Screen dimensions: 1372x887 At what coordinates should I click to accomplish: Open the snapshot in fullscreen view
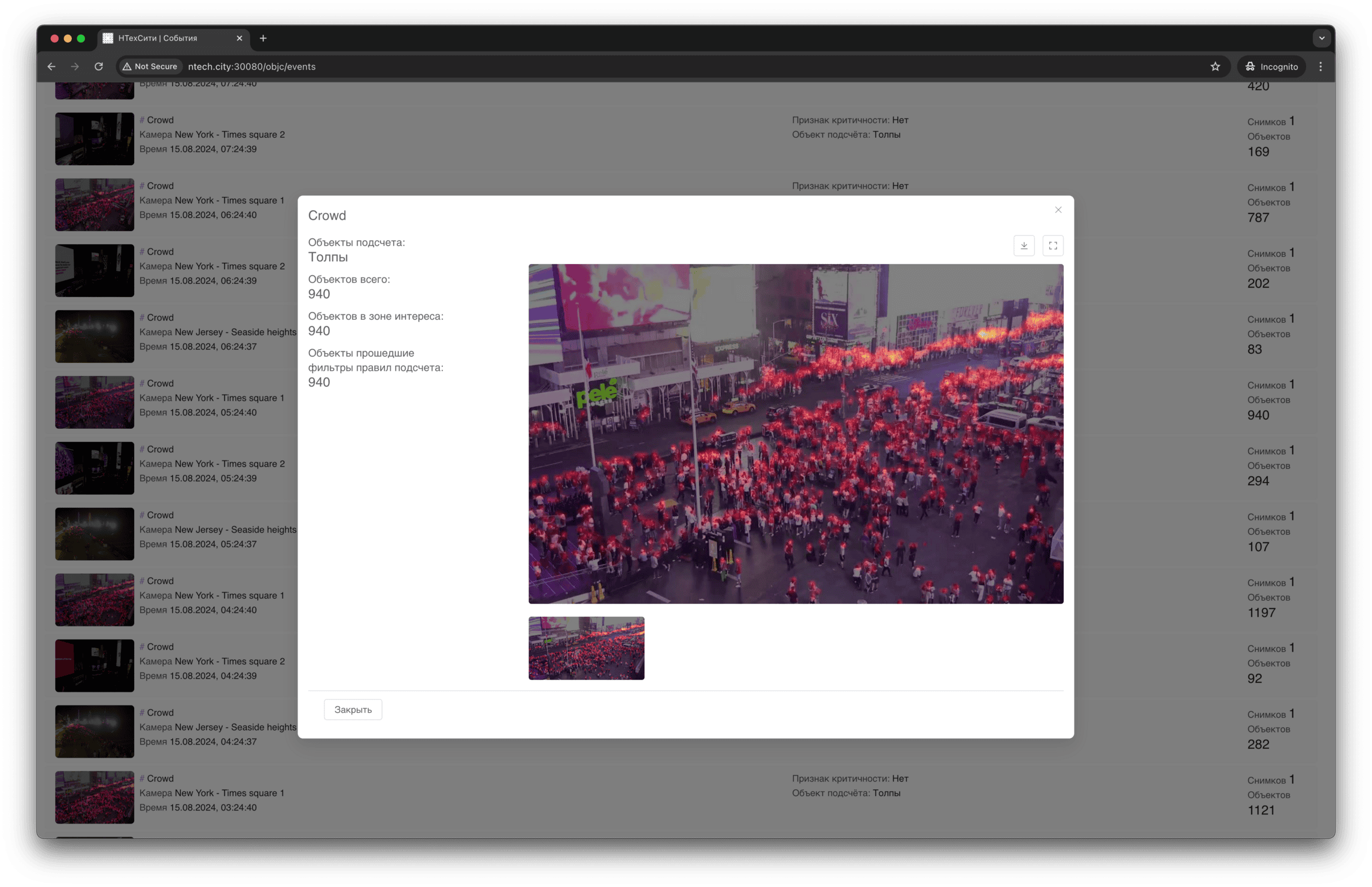tap(1052, 246)
